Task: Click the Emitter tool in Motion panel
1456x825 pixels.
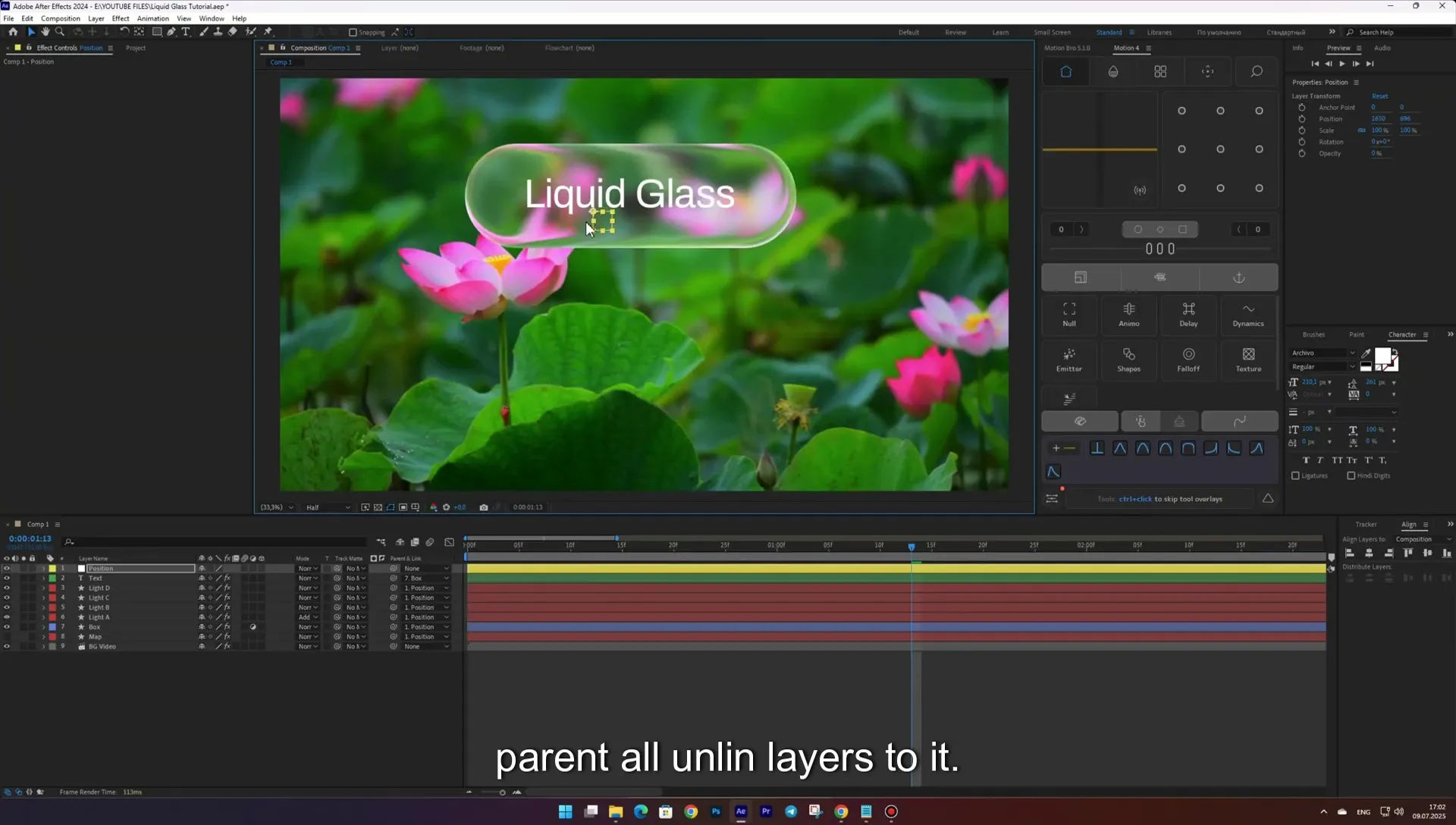Action: point(1069,360)
